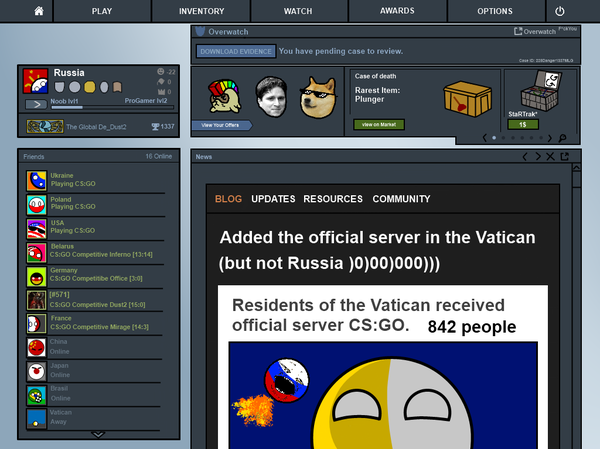Image resolution: width=600 pixels, height=449 pixels.
Task: Open the INVENTORY menu
Action: (x=201, y=11)
